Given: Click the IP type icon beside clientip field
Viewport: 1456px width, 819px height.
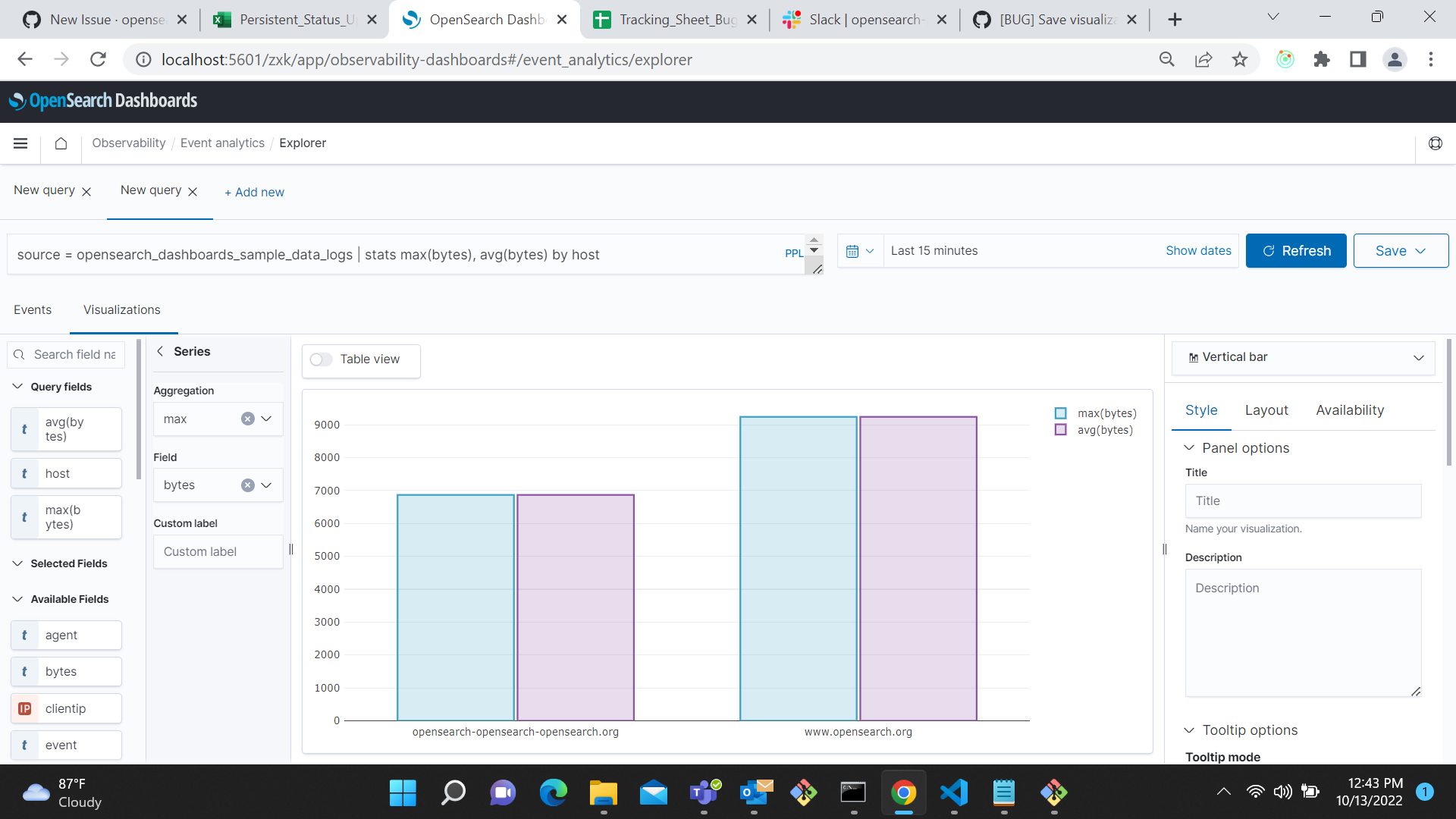Looking at the screenshot, I should click(x=25, y=708).
